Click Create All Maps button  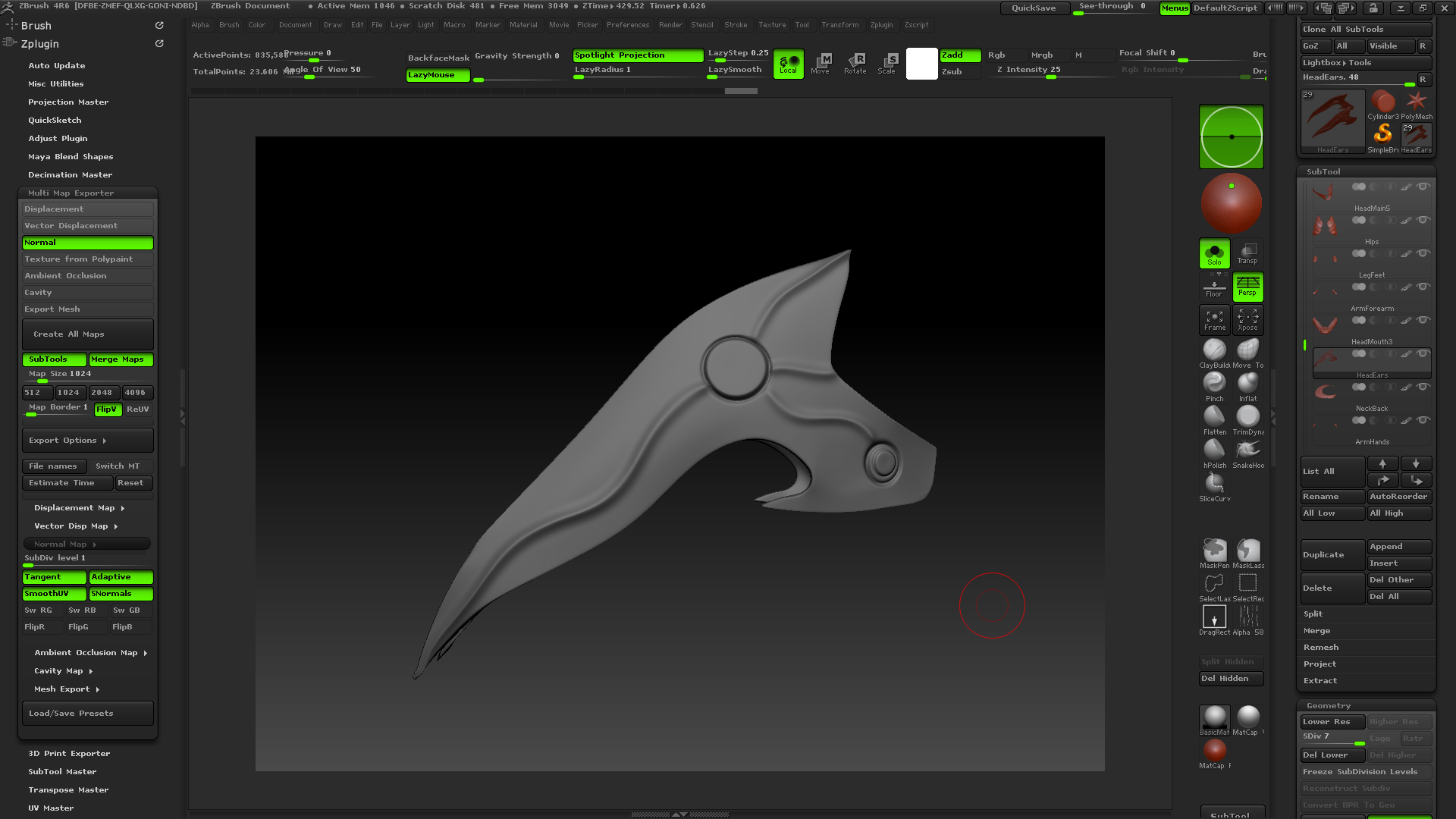pos(87,334)
